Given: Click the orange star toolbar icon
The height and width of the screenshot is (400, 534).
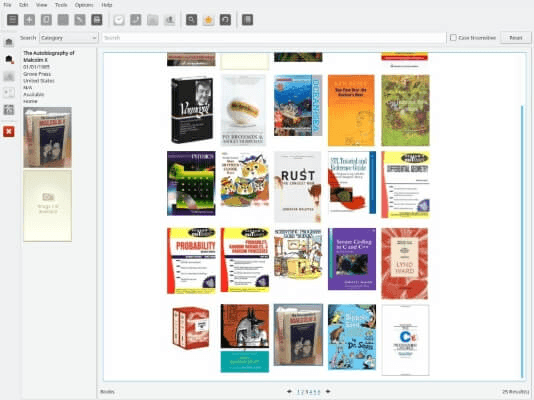Looking at the screenshot, I should (x=208, y=20).
